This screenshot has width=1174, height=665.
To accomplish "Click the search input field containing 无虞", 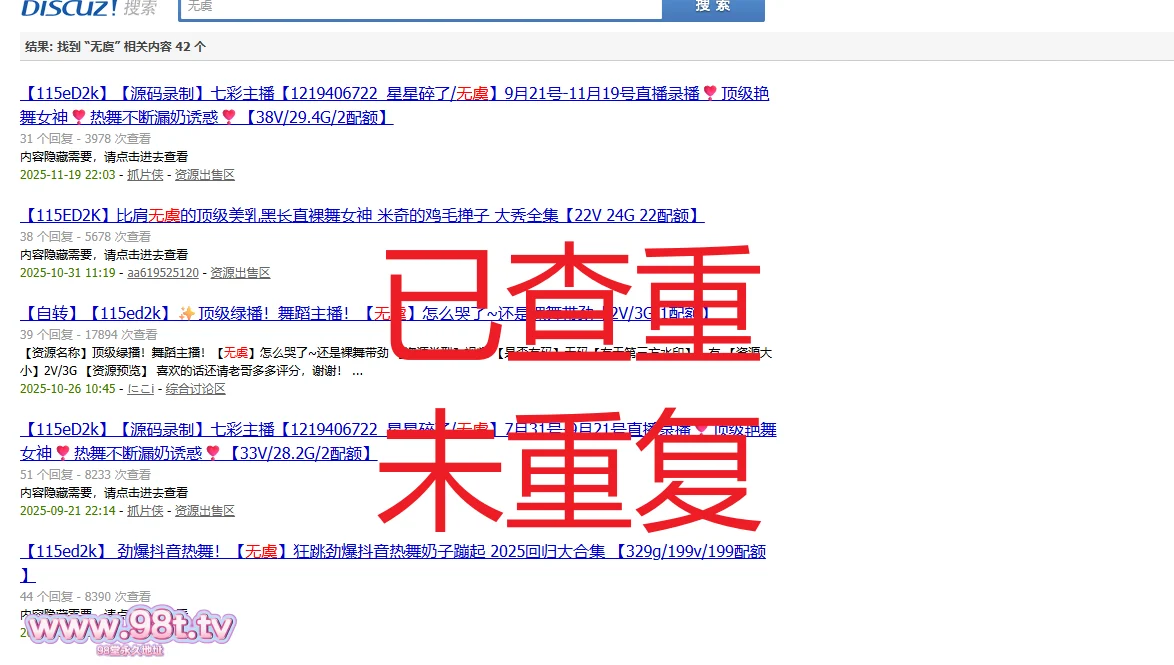I will click(x=420, y=8).
